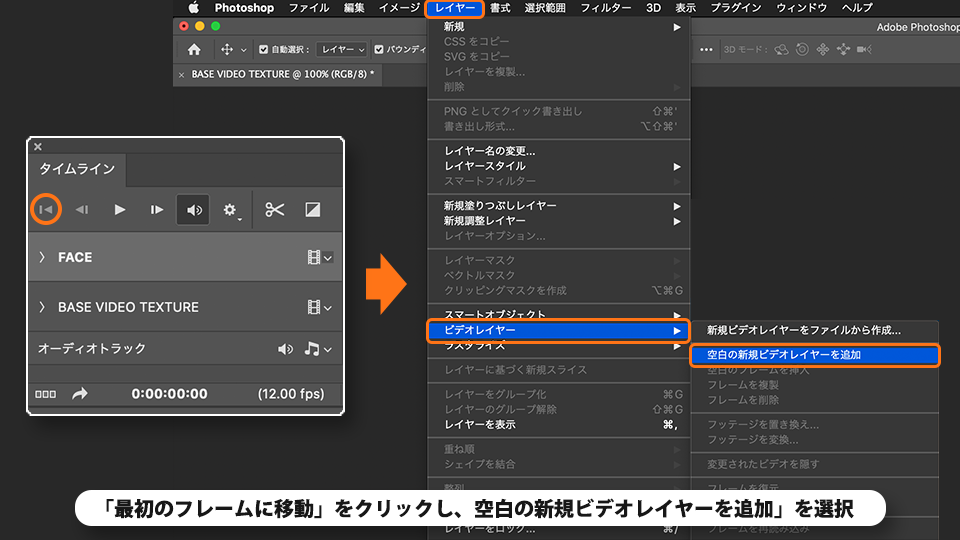Click the green zoom window button
960x540 pixels.
(x=216, y=26)
